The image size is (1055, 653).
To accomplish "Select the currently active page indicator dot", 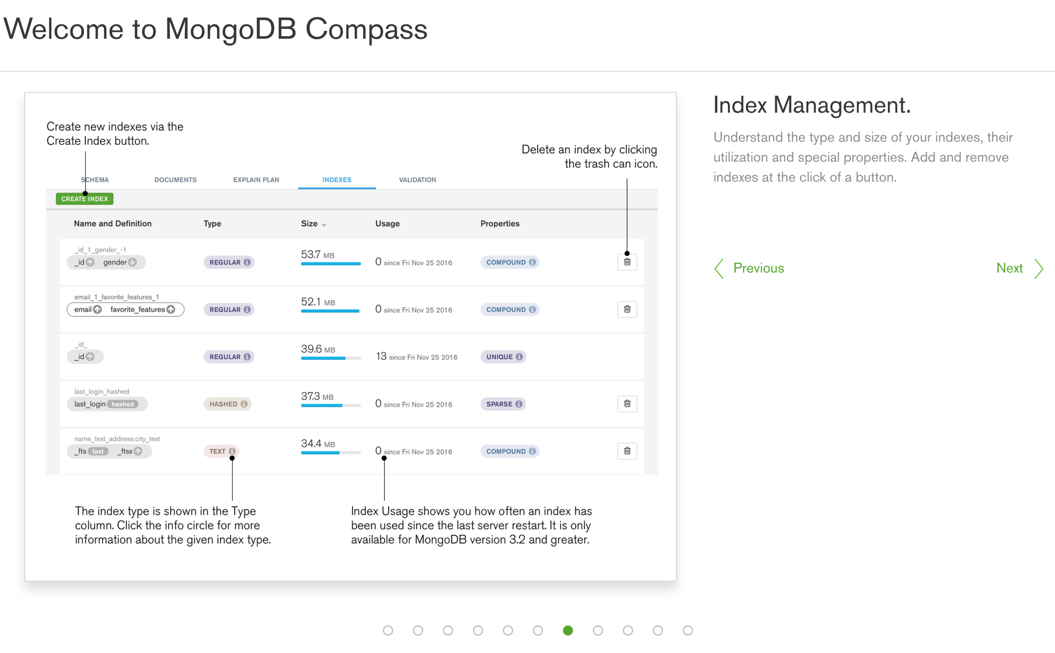I will pyautogui.click(x=567, y=630).
